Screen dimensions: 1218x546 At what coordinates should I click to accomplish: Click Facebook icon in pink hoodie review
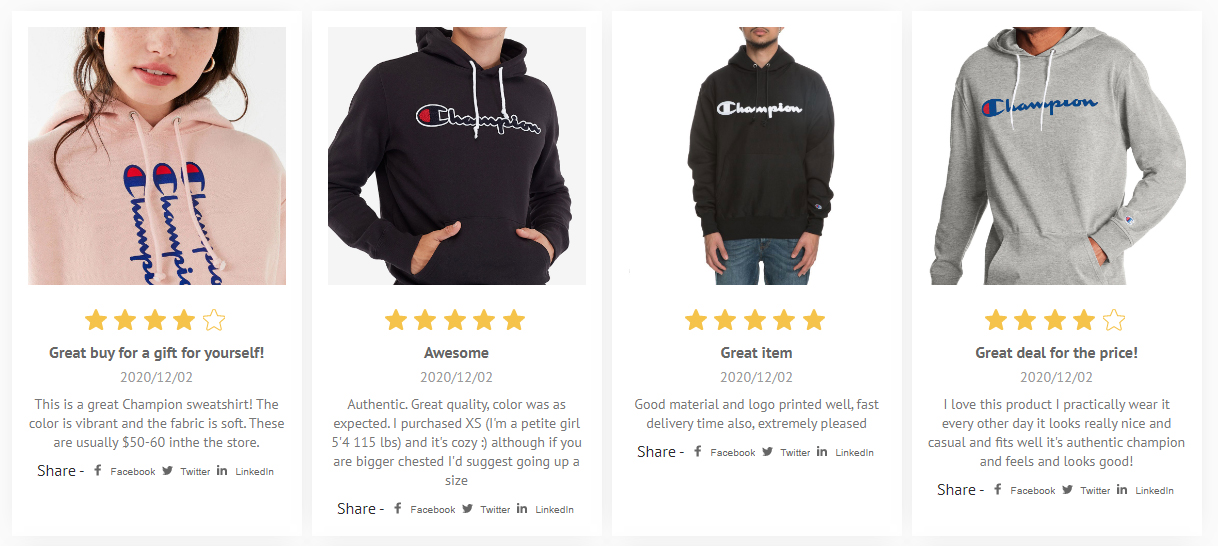click(x=98, y=470)
